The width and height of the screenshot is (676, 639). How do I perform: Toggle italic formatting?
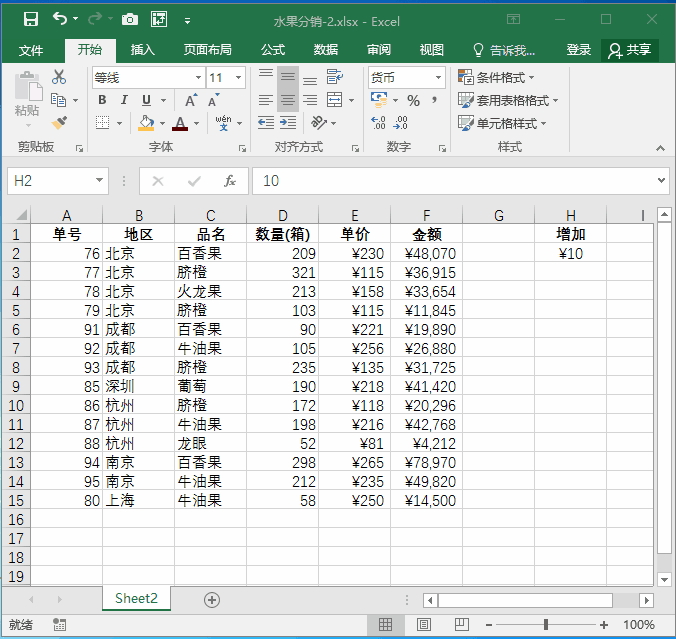pos(124,100)
